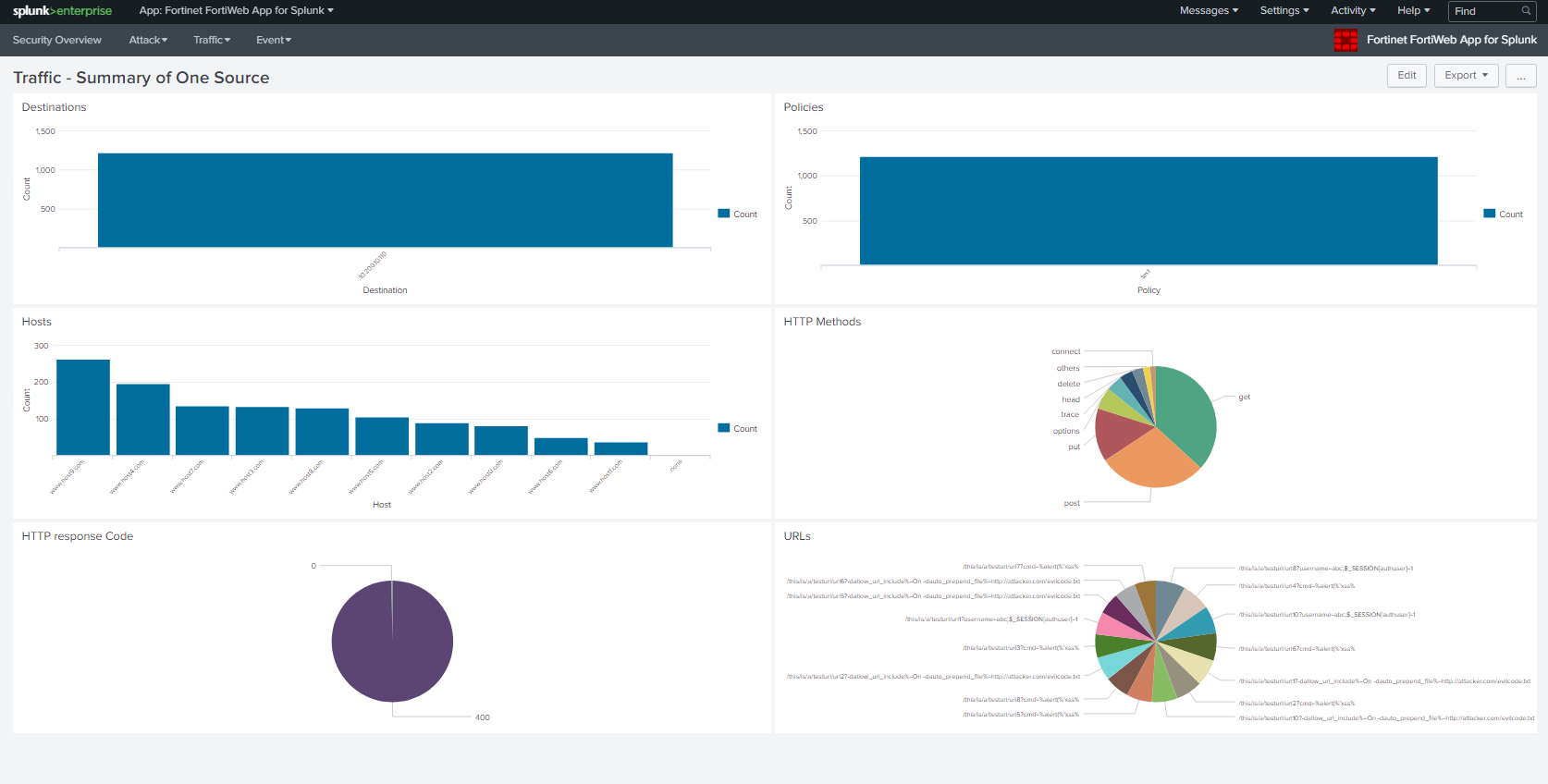Open the Attack menu
This screenshot has width=1548, height=784.
pyautogui.click(x=148, y=40)
